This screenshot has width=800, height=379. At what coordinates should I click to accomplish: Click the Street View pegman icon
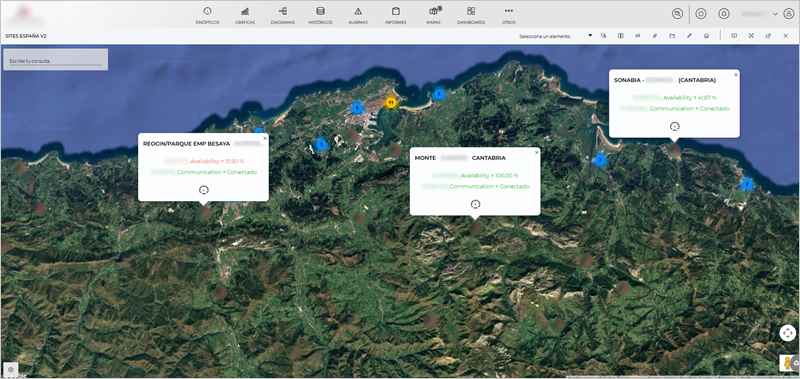(788, 363)
